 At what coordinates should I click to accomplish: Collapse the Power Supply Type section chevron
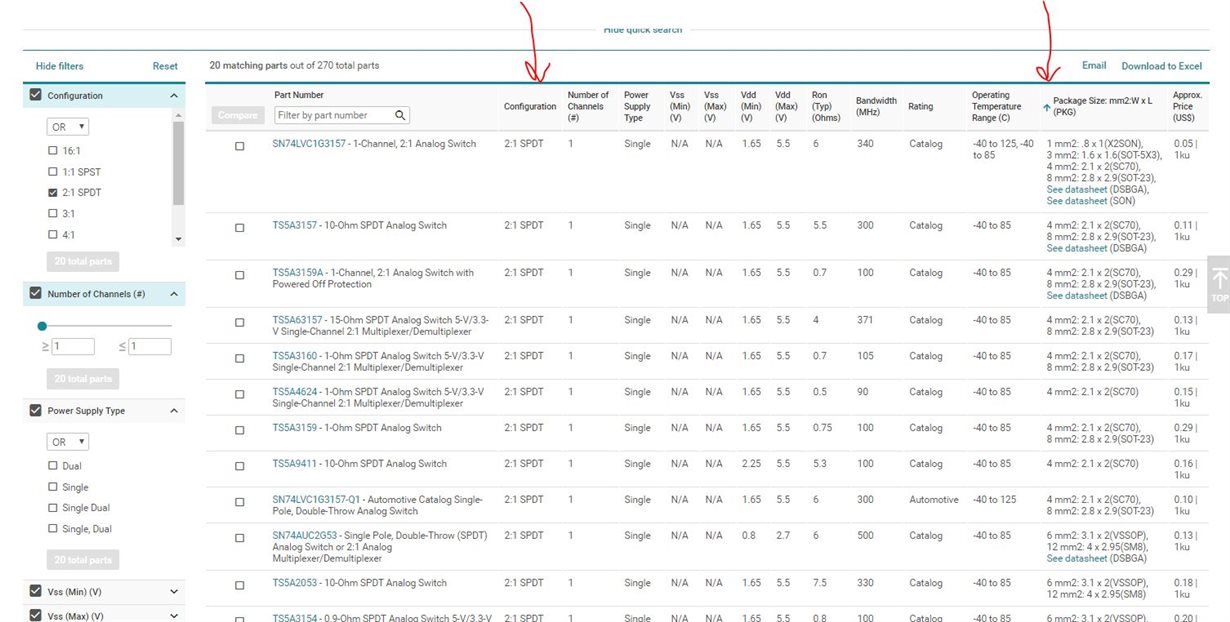(x=173, y=411)
